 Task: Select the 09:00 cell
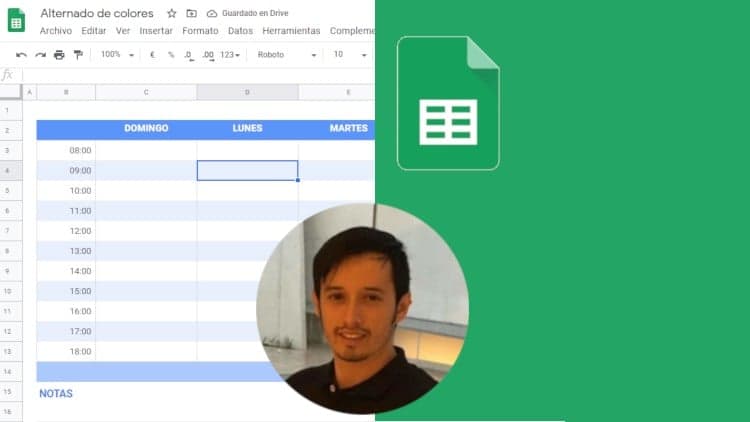click(x=66, y=170)
